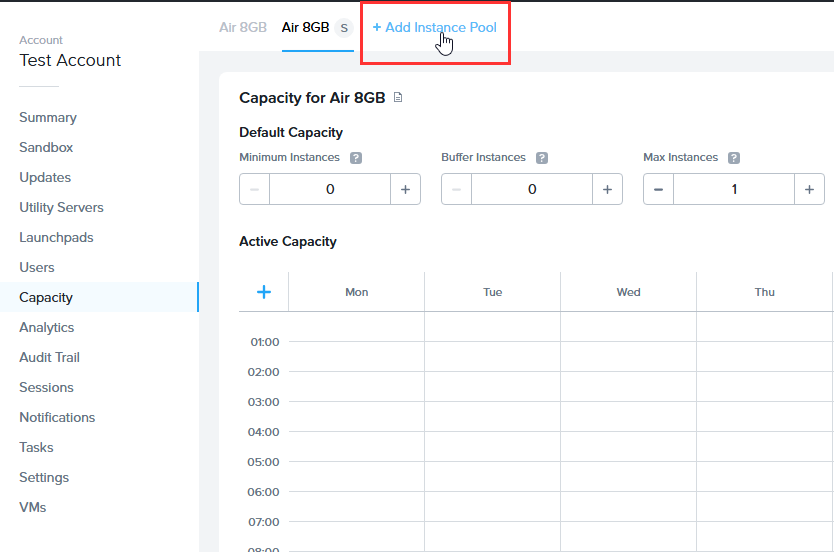The width and height of the screenshot is (834, 552).
Task: Click Add Instance Pool
Action: [x=435, y=27]
